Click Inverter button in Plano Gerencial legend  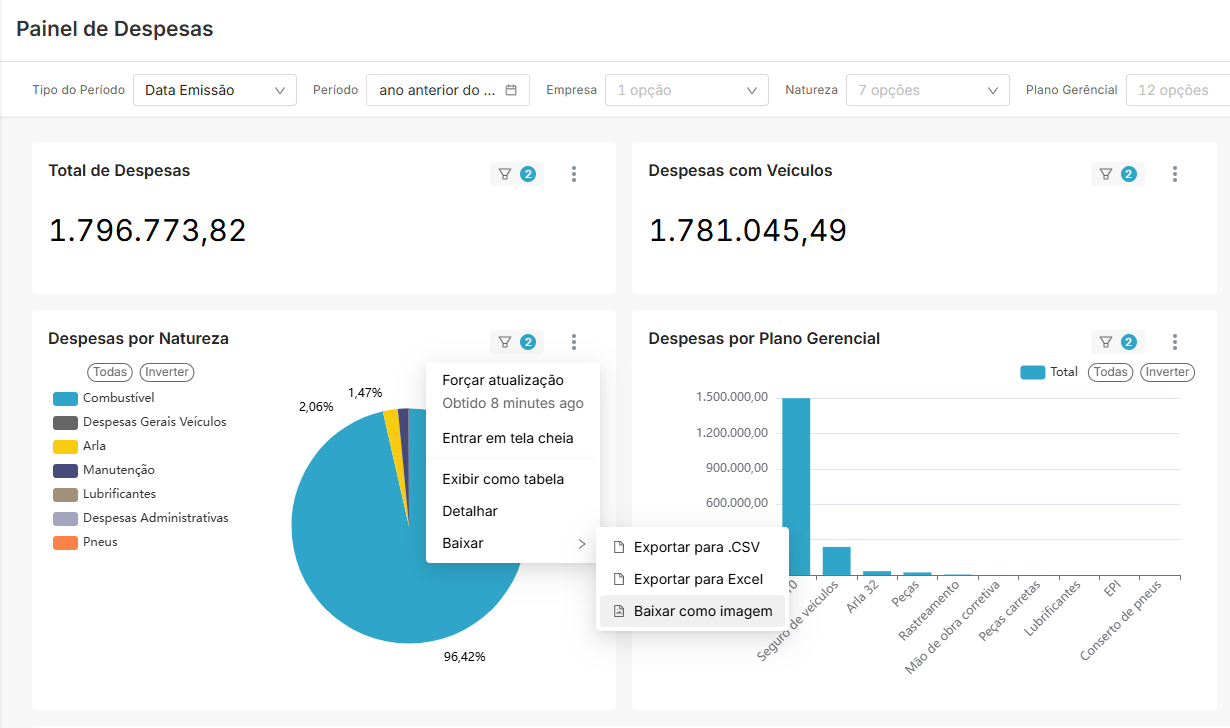coord(1167,372)
